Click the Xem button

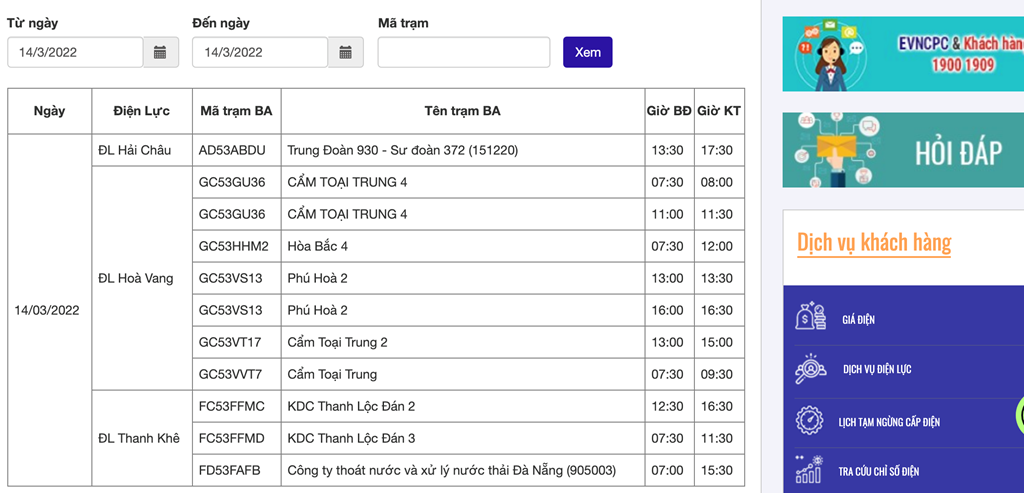point(587,52)
